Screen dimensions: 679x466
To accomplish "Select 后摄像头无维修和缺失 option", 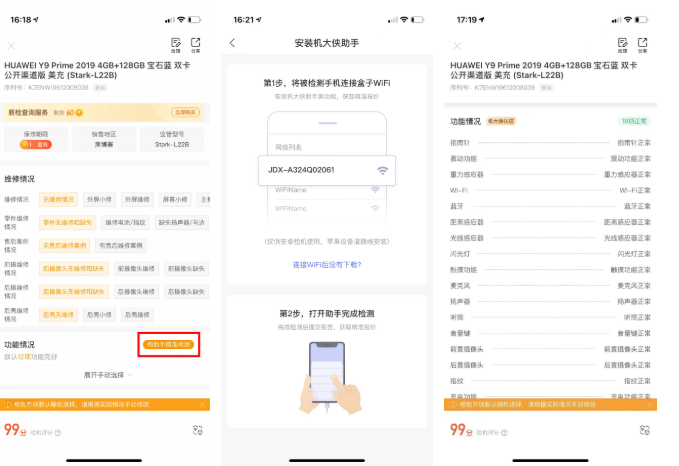I will coord(74,291).
